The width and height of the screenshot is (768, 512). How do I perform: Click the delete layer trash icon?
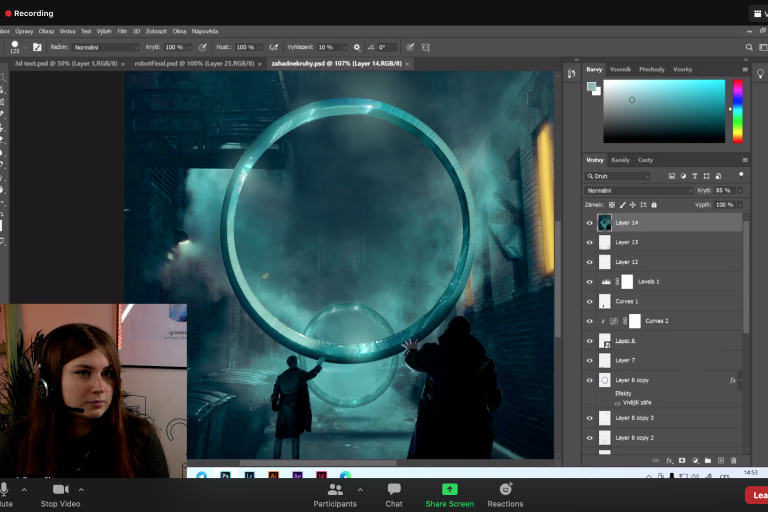(x=733, y=460)
